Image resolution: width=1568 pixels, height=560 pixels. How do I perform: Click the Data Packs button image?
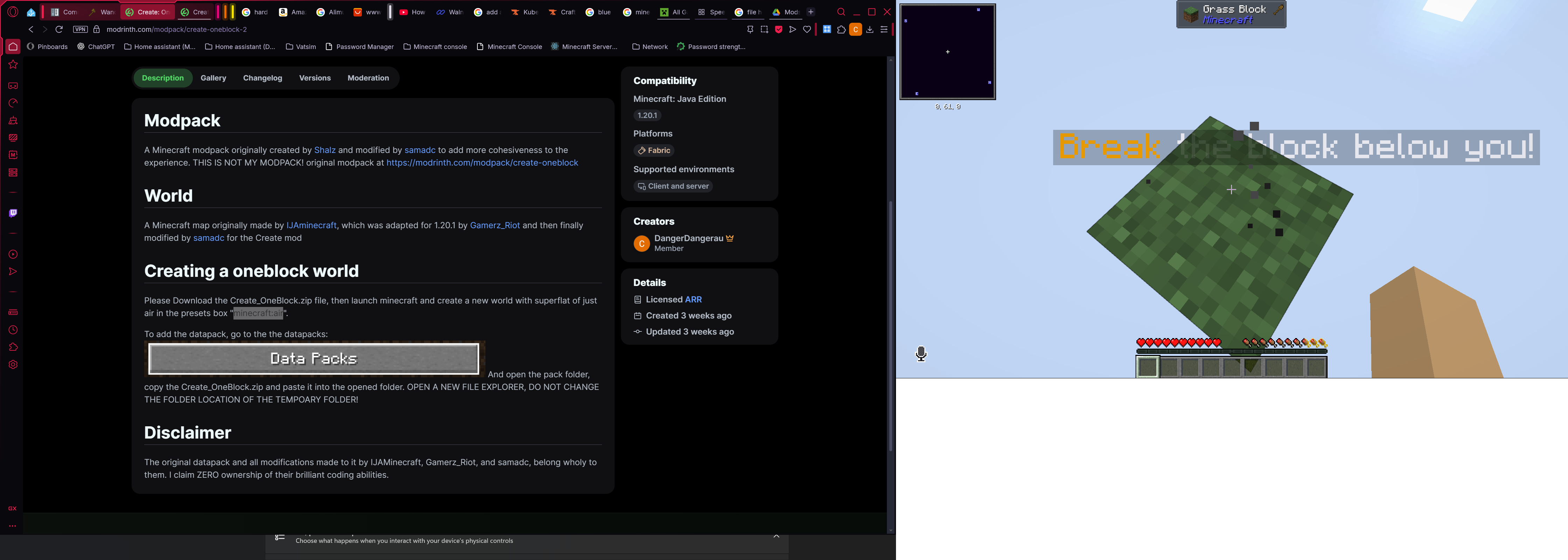click(x=314, y=358)
